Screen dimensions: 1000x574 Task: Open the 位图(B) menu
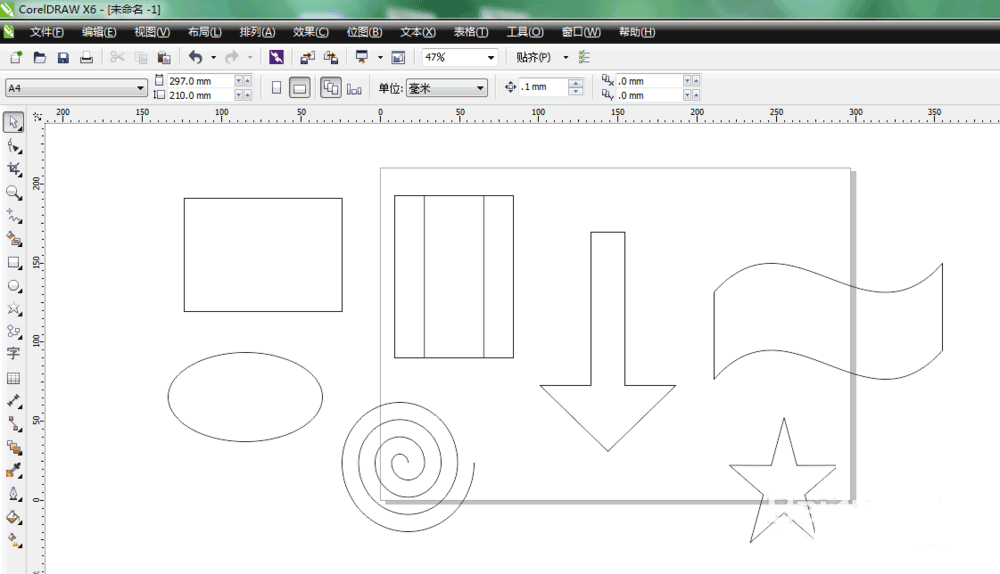pos(364,32)
